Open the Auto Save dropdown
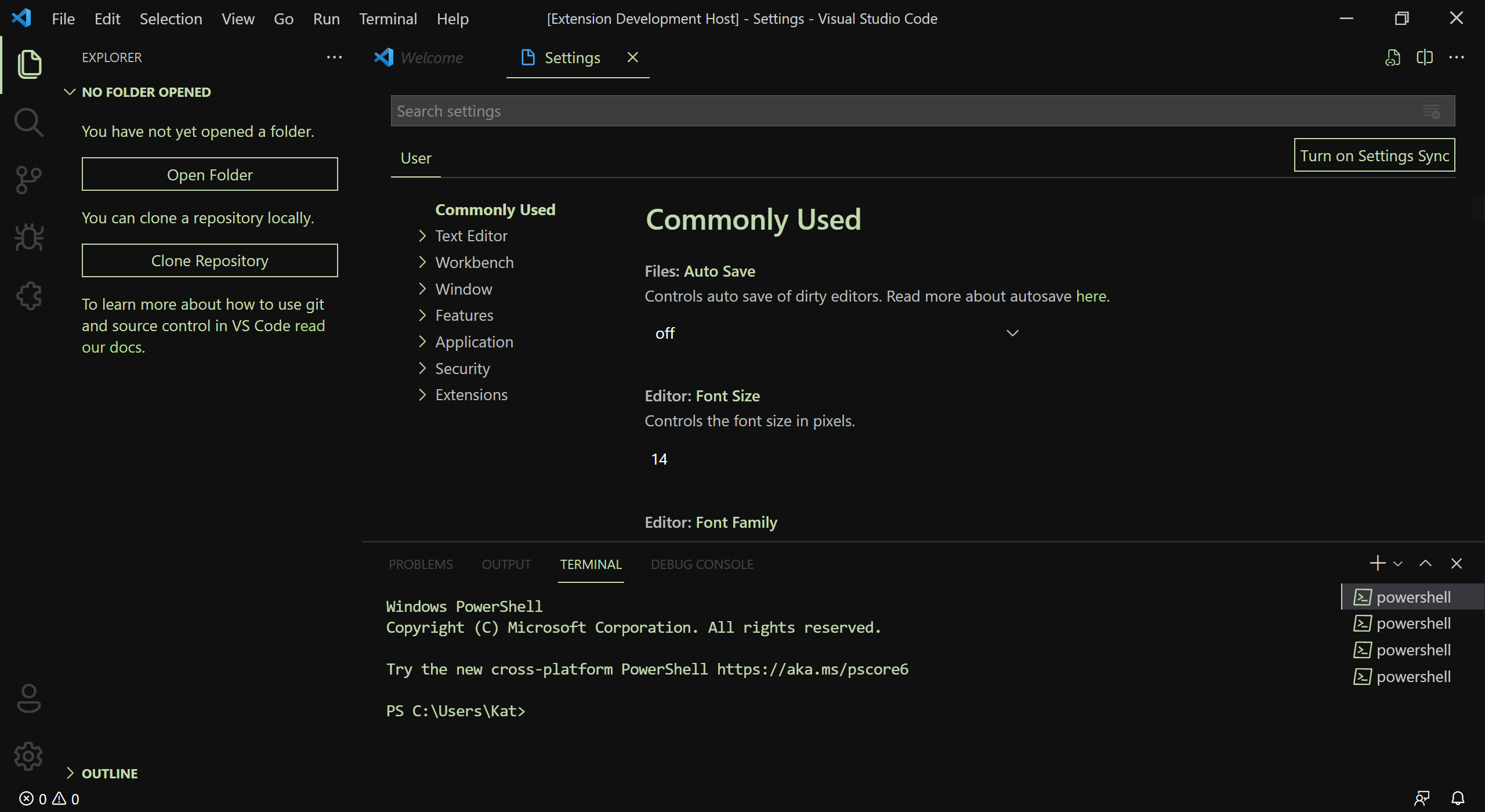Image resolution: width=1485 pixels, height=812 pixels. [835, 333]
